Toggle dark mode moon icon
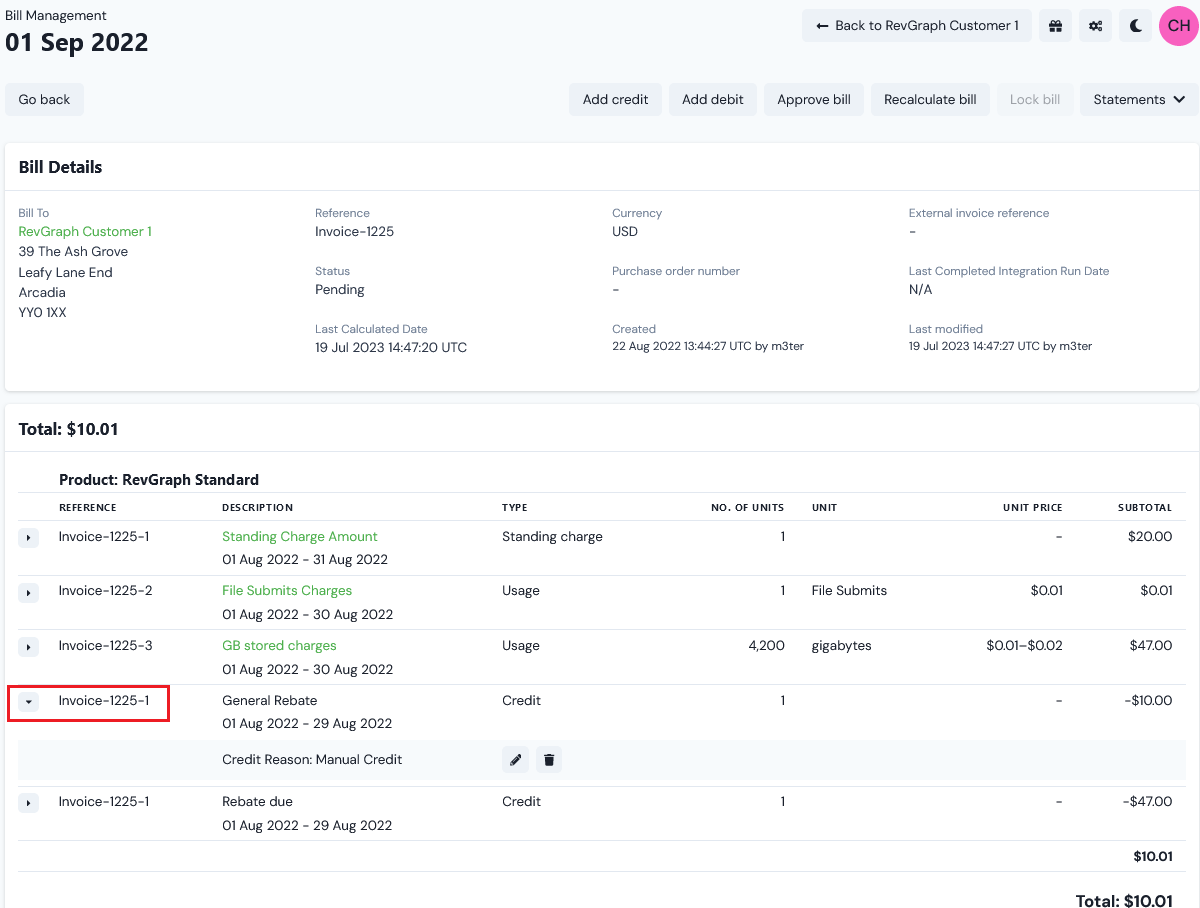The image size is (1200, 908). click(1136, 26)
